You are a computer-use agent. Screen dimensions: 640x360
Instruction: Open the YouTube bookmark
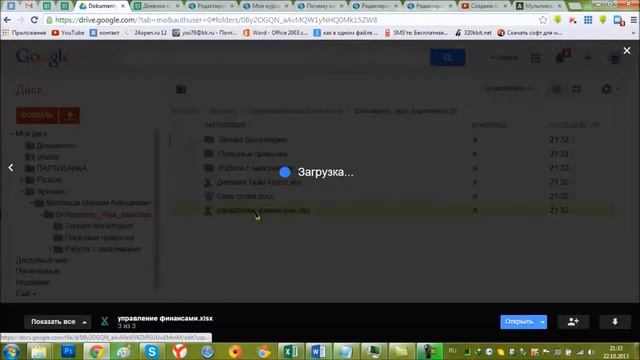[x=68, y=33]
